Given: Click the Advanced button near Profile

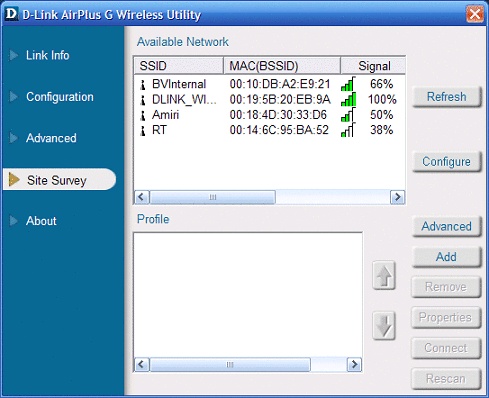Looking at the screenshot, I should click(447, 226).
